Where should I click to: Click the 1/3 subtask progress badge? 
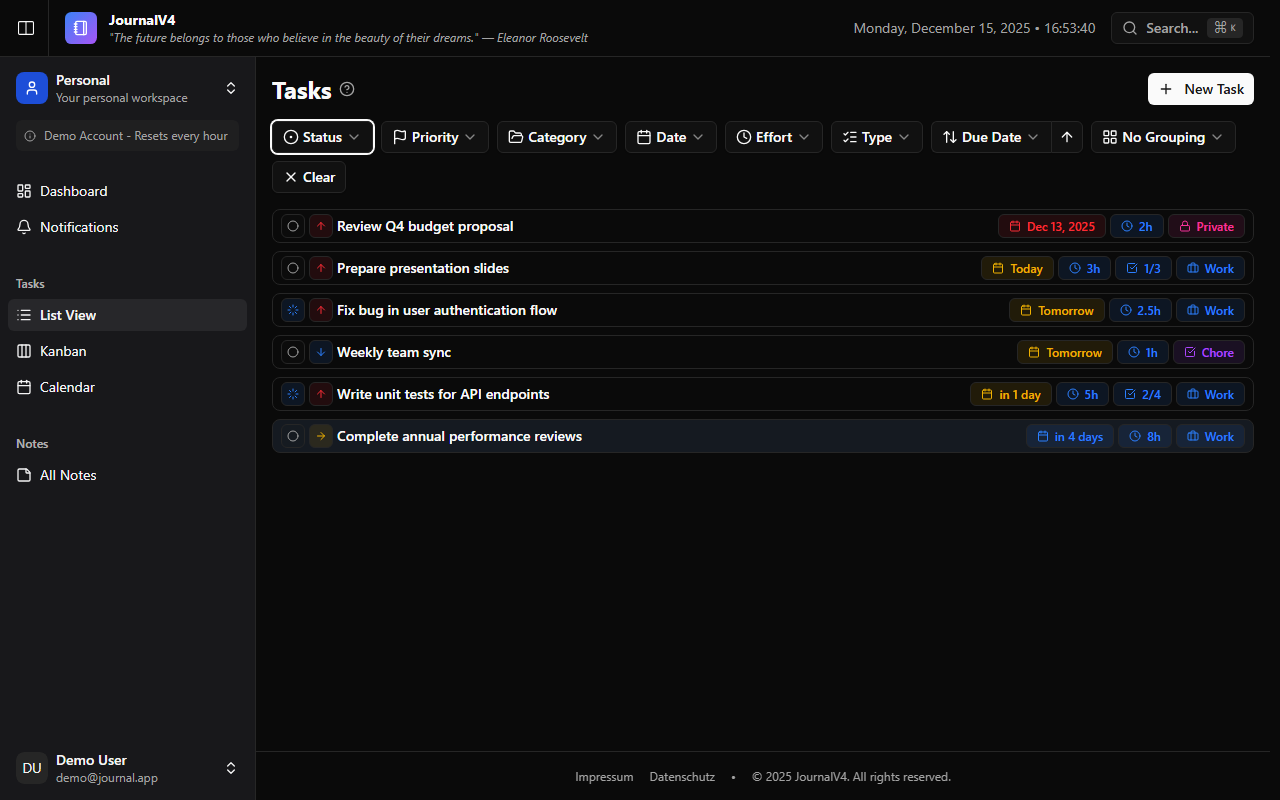1143,268
